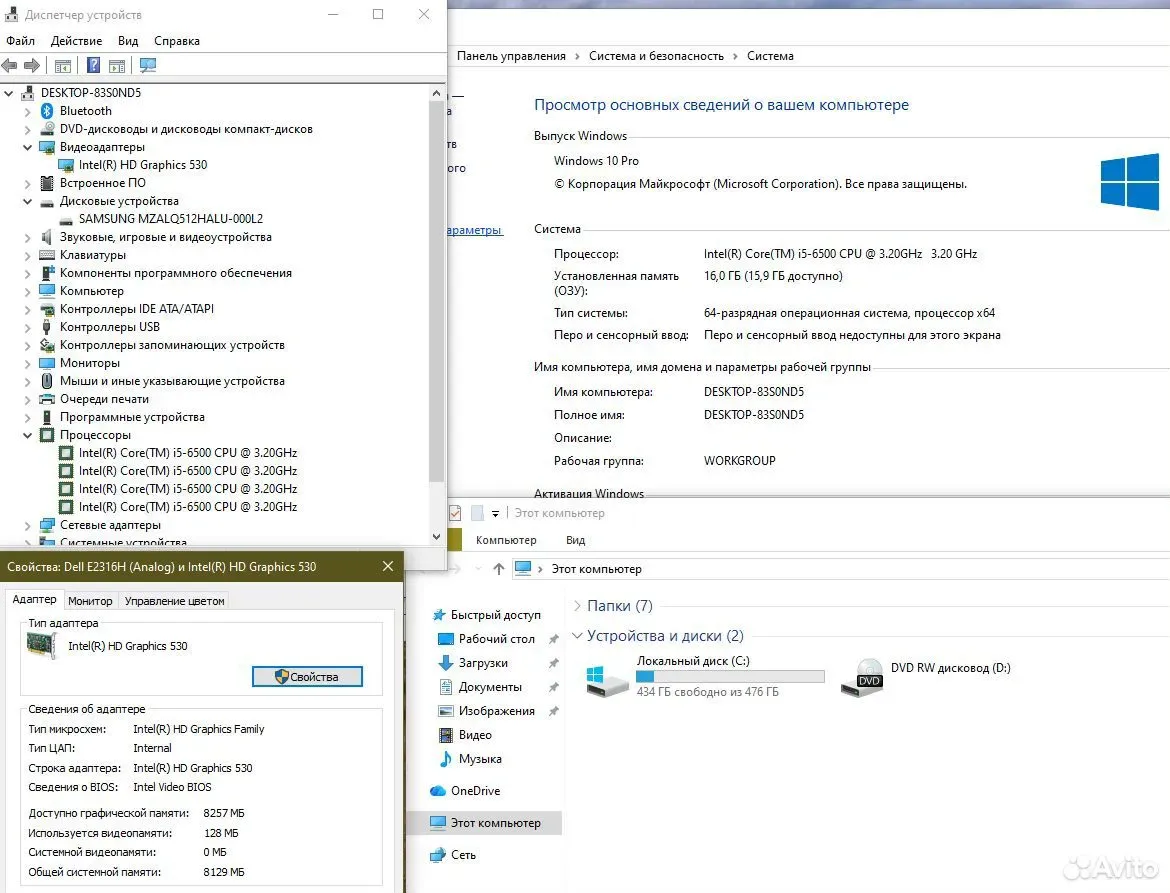Click the Свойства button in adapter dialog

click(x=307, y=677)
